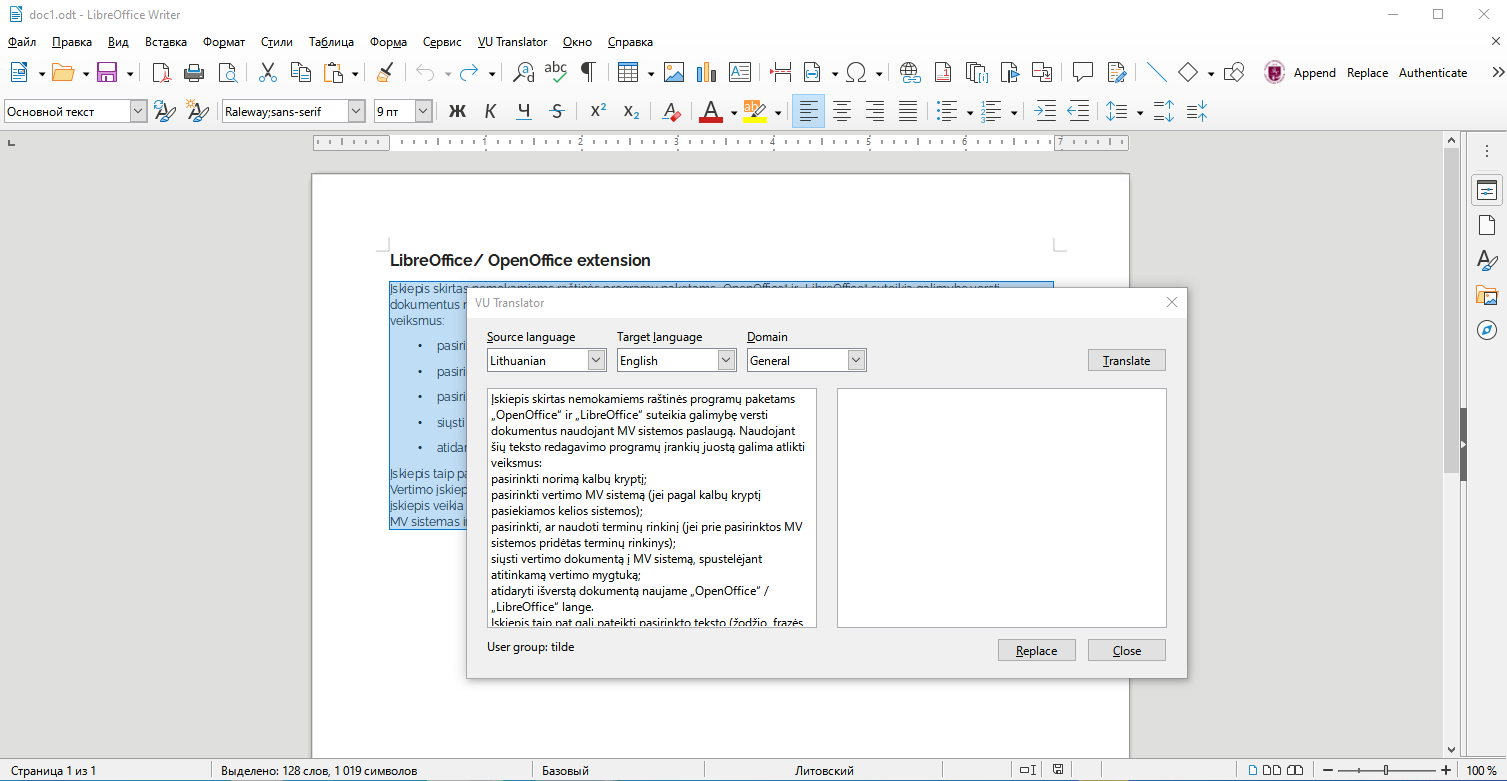
Task: Open the Формат menu
Action: point(224,42)
